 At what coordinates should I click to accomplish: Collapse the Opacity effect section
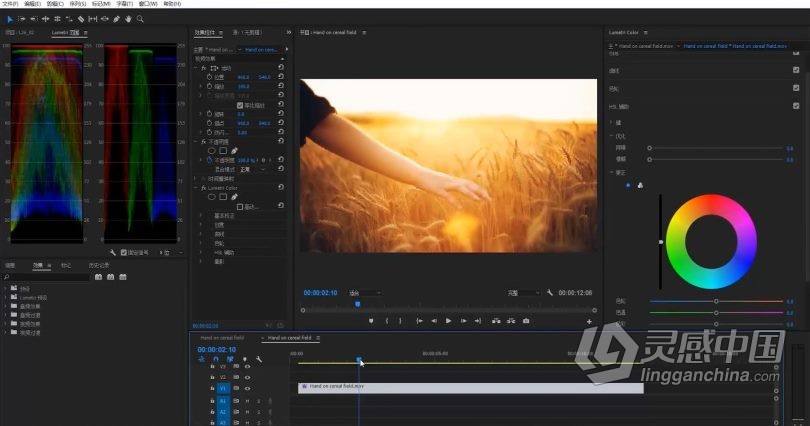point(196,141)
